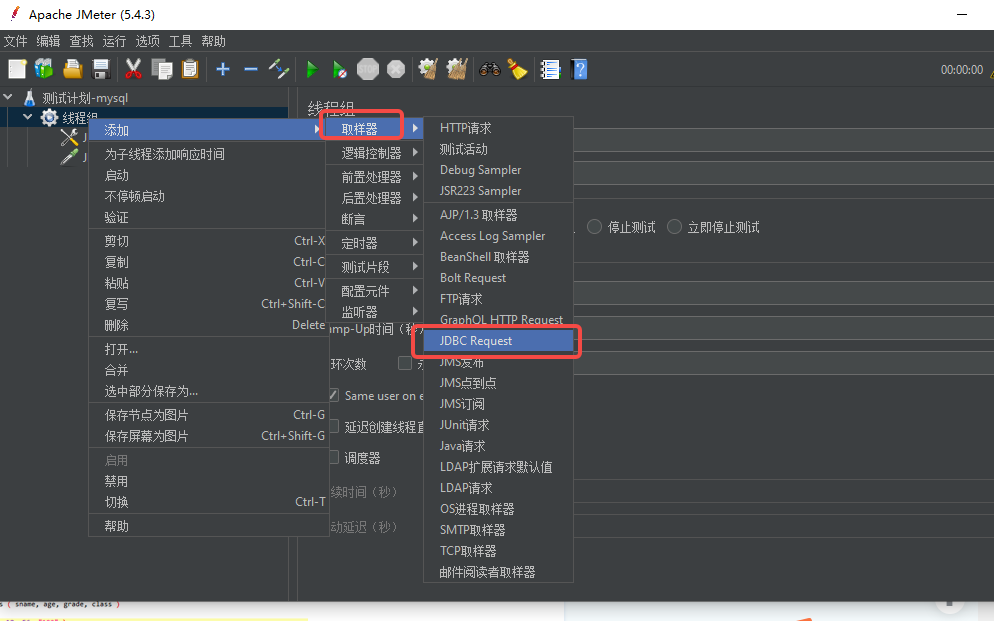Viewport: 994px width, 621px height.
Task: Collapse the 线程组 tree node arrow
Action: [x=27, y=117]
